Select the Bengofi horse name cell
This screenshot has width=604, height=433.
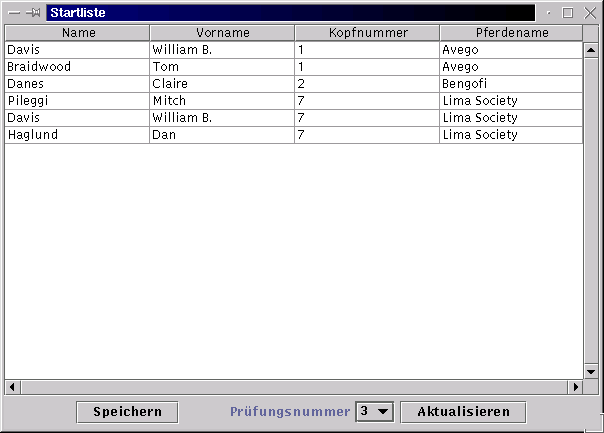(511, 84)
